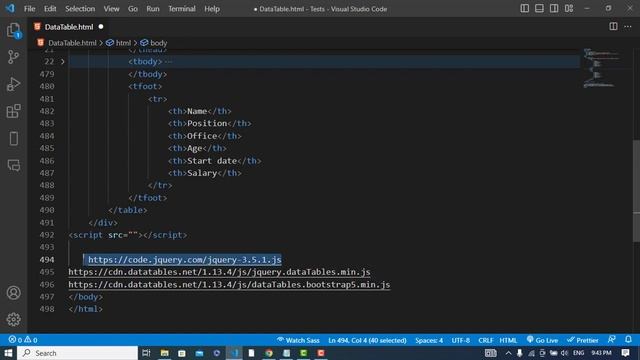
Task: Change end of line sequence CRLF
Action: pyautogui.click(x=485, y=340)
